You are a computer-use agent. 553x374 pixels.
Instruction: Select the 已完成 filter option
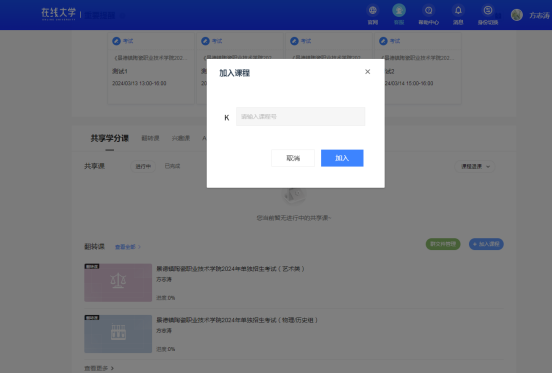tap(172, 166)
